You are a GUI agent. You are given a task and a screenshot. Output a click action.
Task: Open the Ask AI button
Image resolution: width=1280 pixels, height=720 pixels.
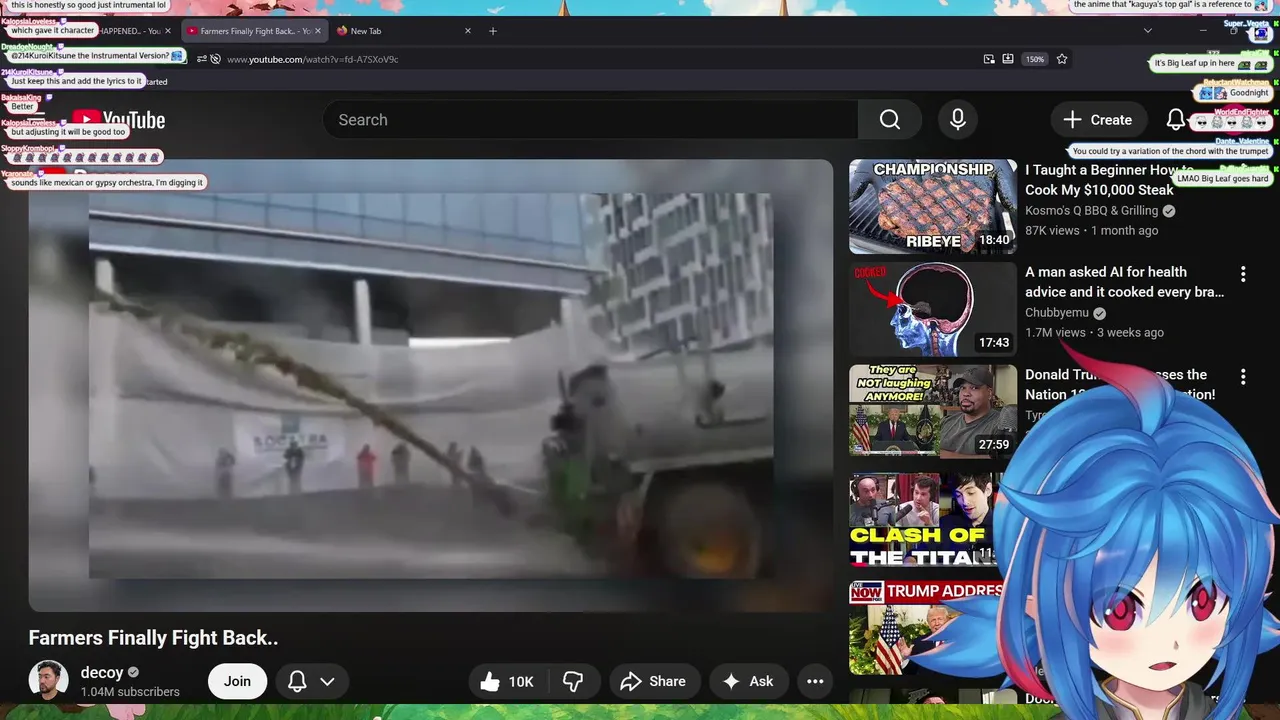(x=749, y=682)
